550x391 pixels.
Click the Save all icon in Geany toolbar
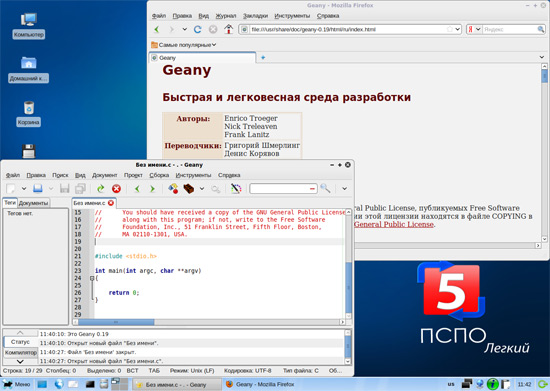[80, 189]
